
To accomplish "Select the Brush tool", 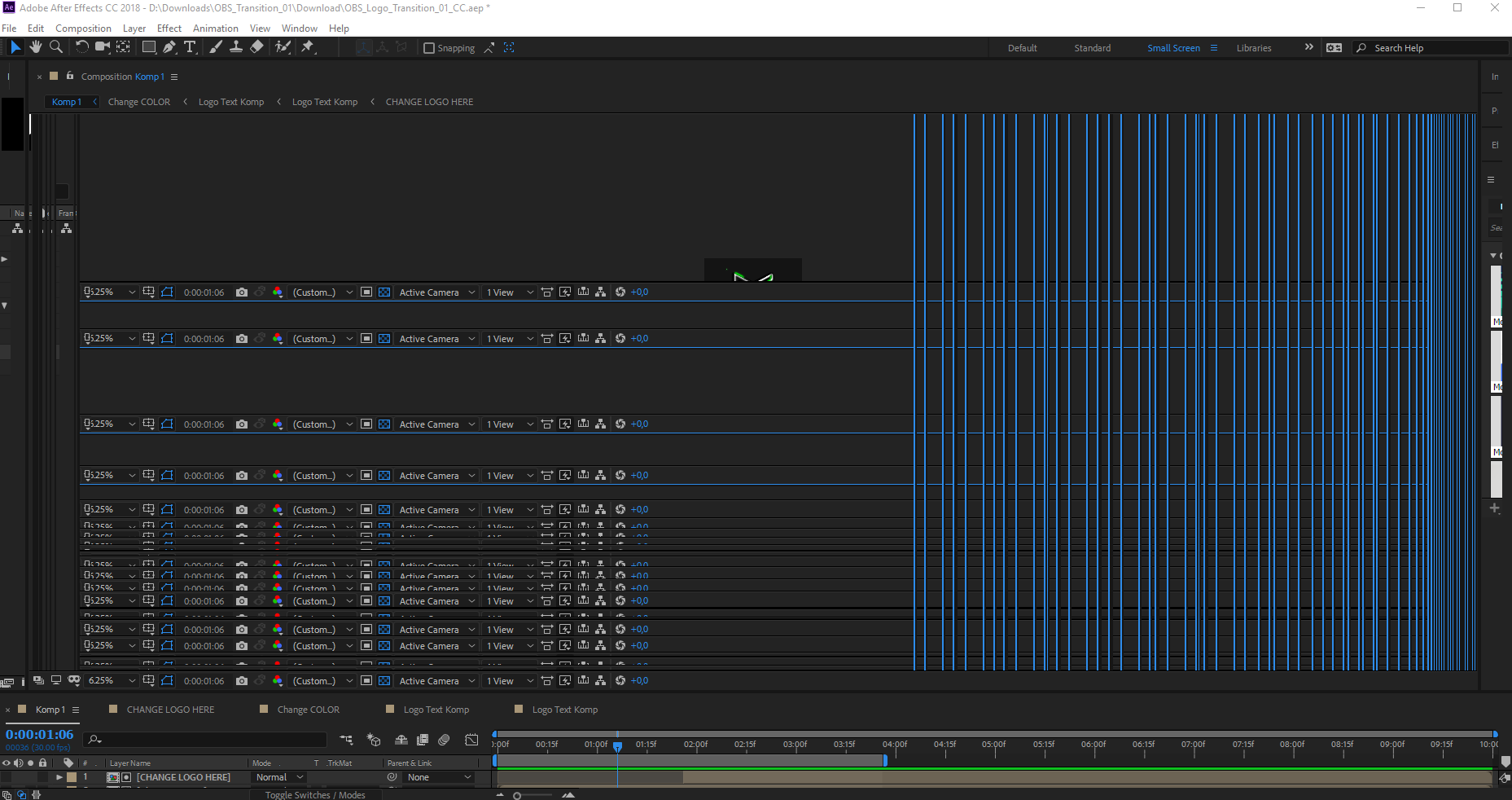I will (x=216, y=47).
